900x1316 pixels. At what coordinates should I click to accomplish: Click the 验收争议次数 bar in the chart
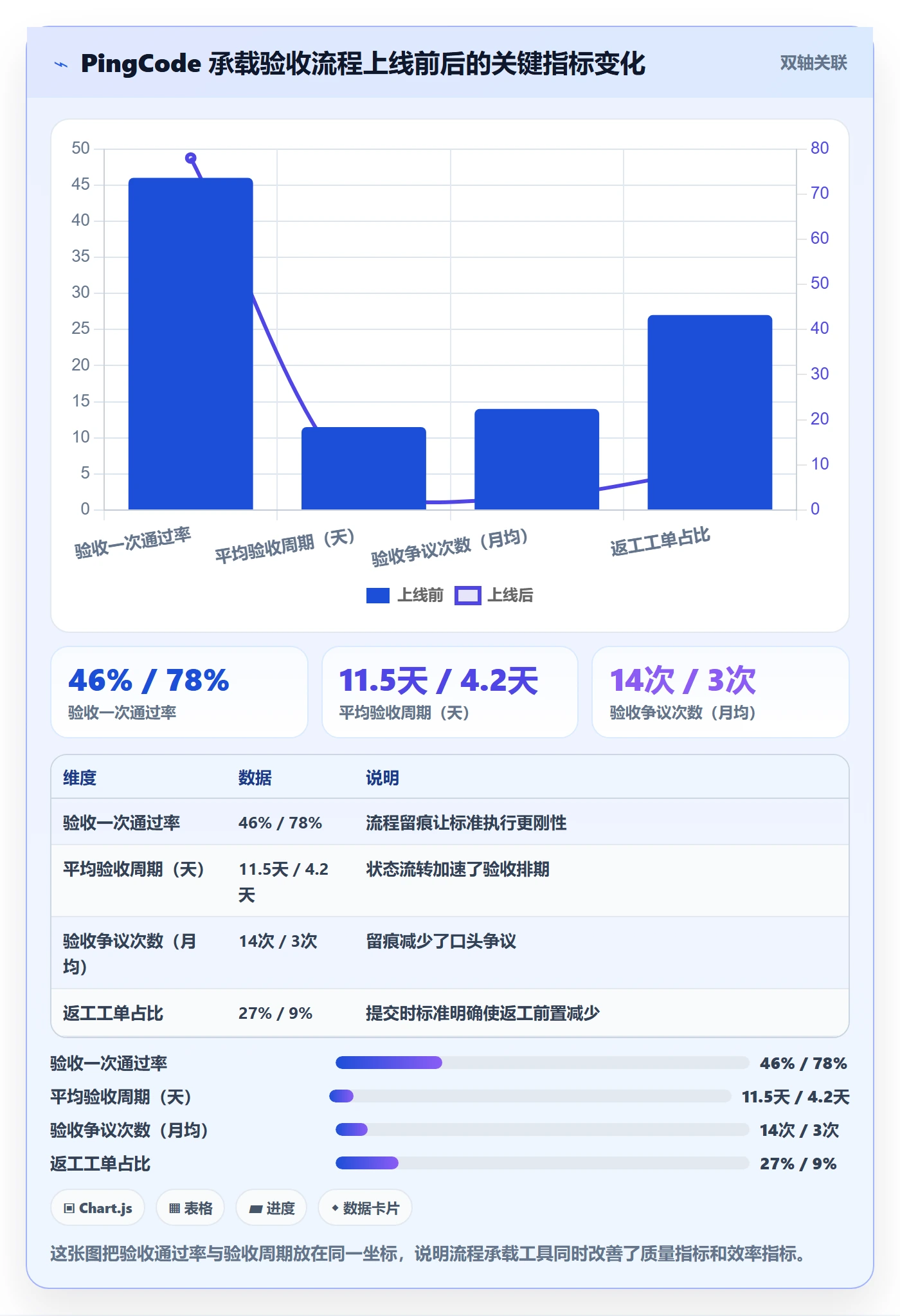point(537,459)
